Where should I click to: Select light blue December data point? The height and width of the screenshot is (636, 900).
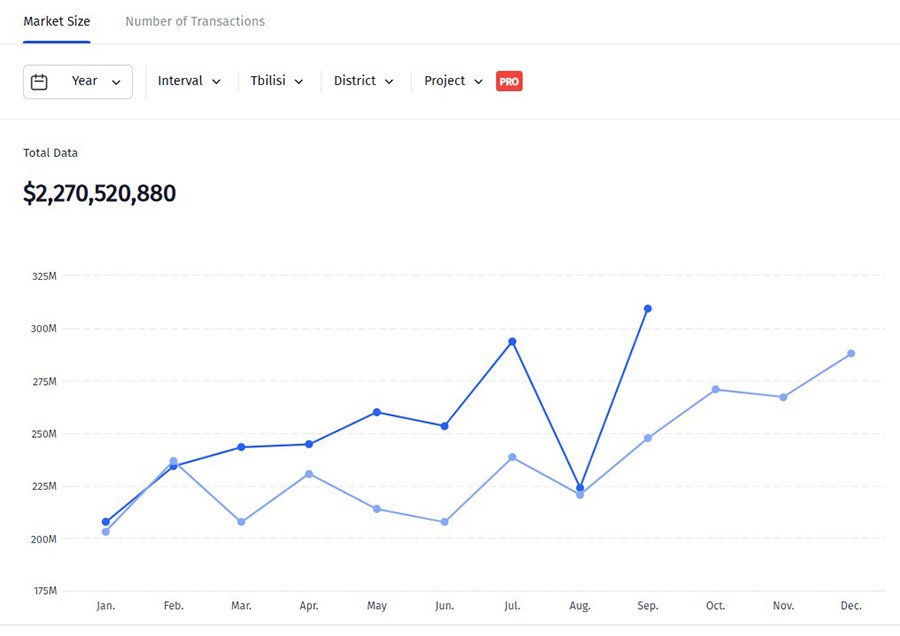point(851,353)
